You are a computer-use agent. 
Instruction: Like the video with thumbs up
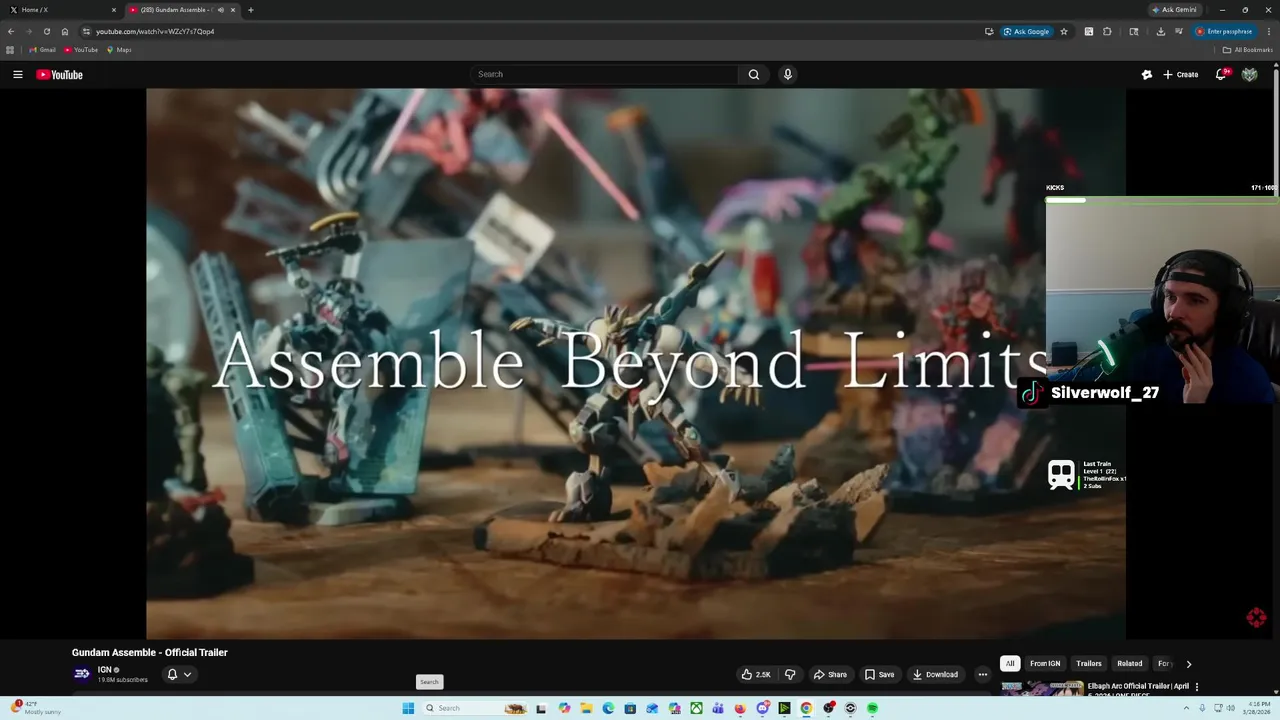coord(756,674)
